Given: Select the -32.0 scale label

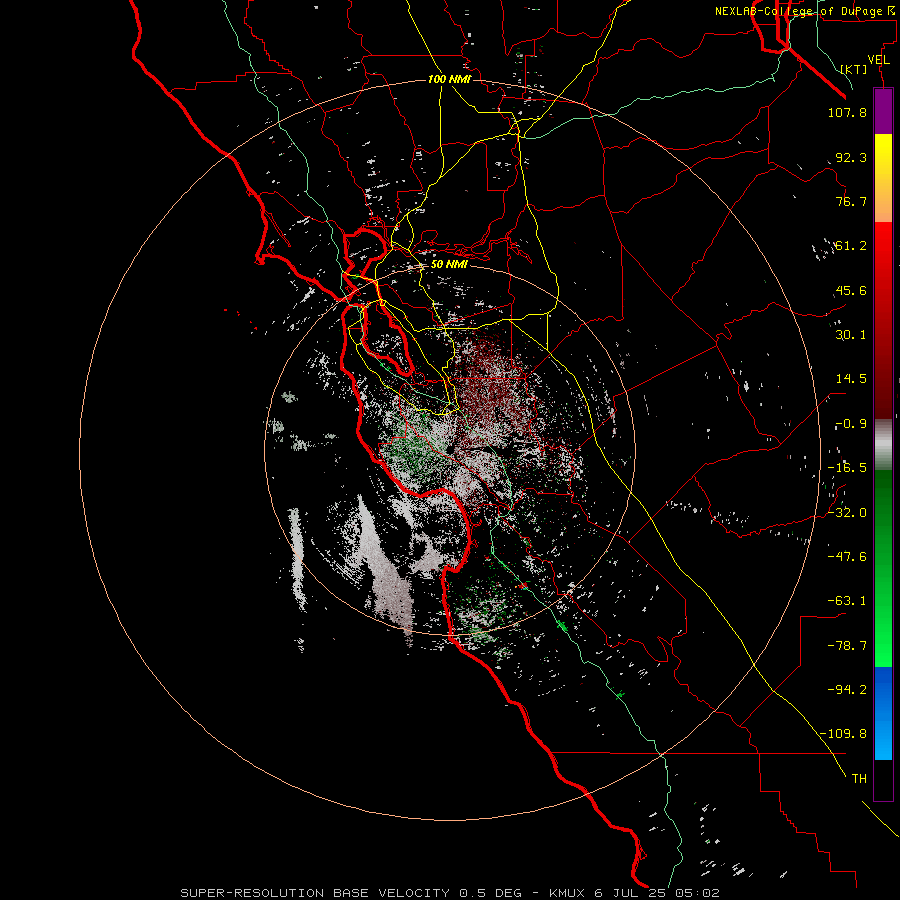Looking at the screenshot, I should tap(847, 513).
